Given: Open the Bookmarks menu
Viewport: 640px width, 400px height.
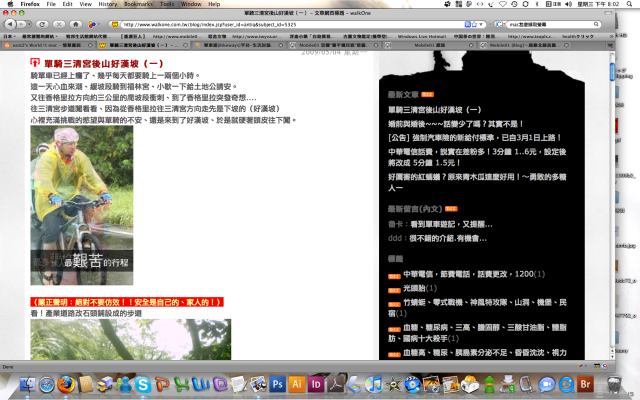Looking at the screenshot, I should [138, 4].
